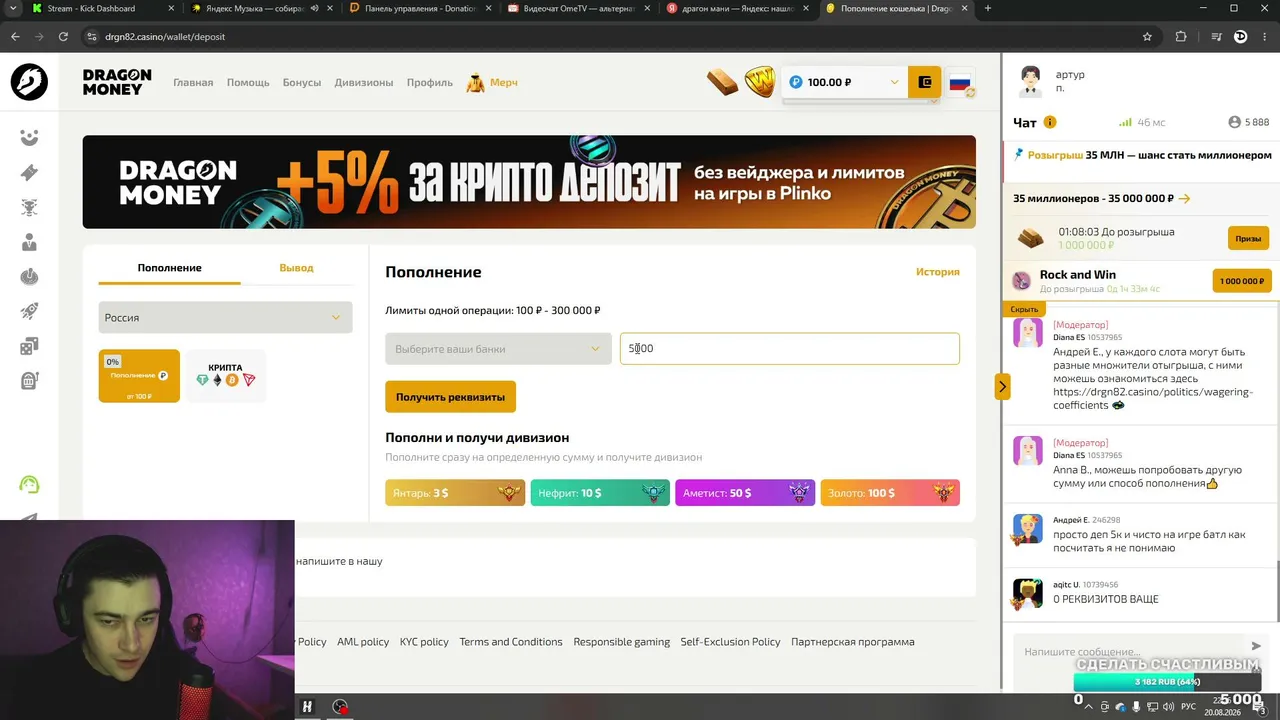
Task: Click the артур п. profile avatar
Action: [1031, 82]
